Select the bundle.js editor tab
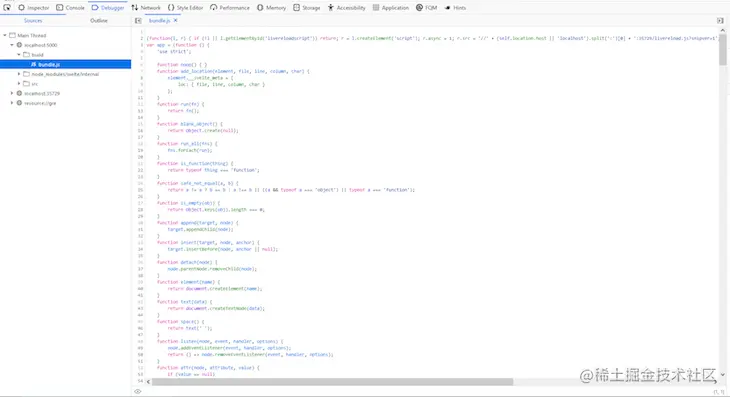This screenshot has height=397, width=730. (159, 20)
